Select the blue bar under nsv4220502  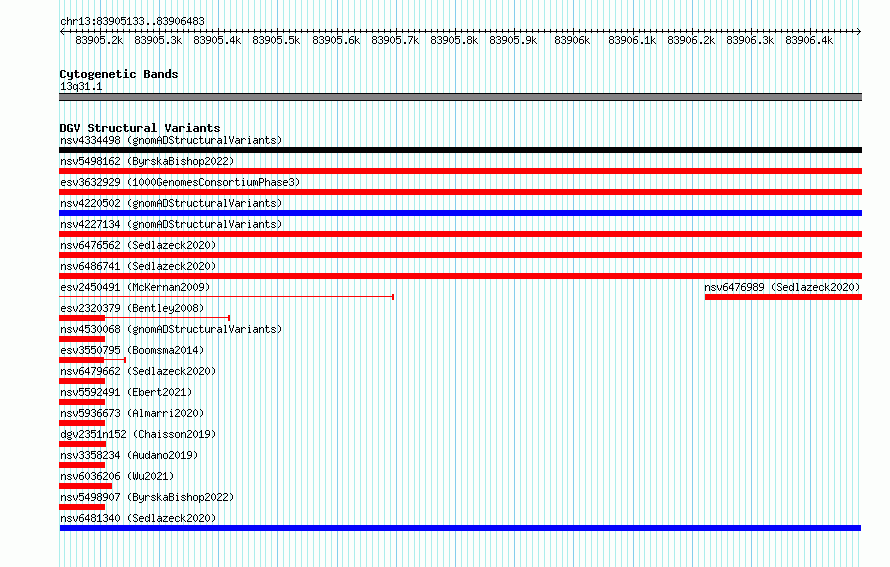point(460,213)
